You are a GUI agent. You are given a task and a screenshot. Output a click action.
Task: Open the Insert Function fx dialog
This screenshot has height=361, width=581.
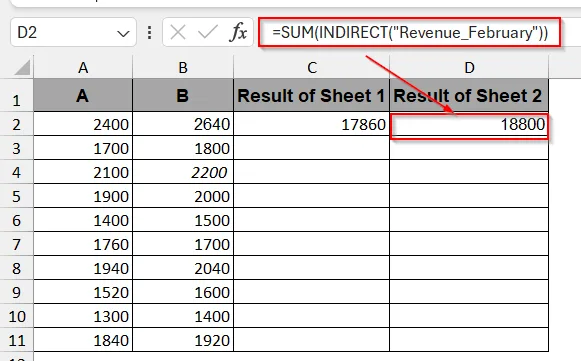(x=238, y=32)
